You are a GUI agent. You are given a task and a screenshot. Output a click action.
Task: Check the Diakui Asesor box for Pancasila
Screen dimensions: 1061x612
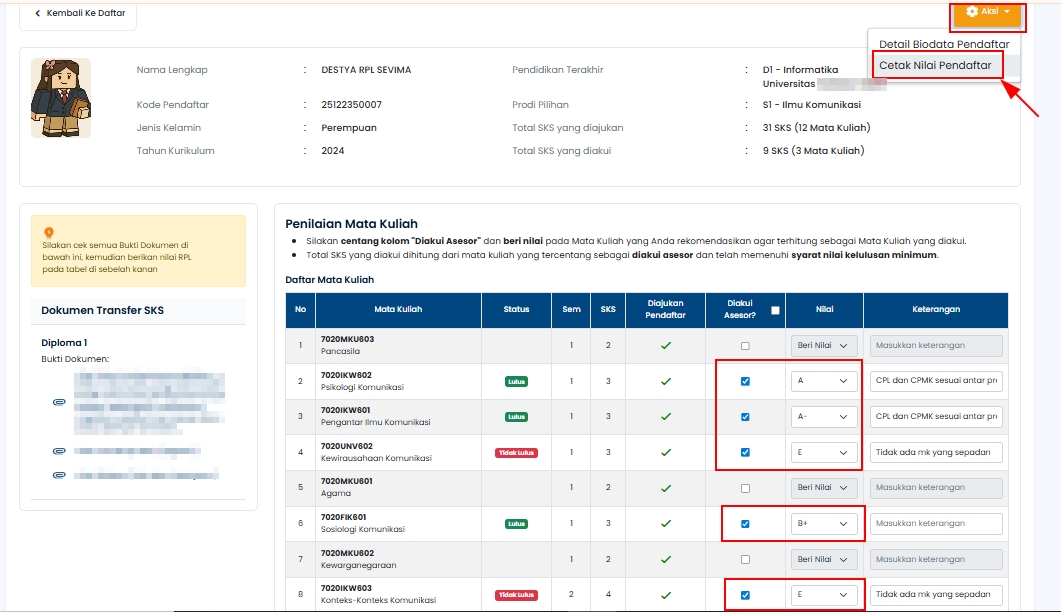coord(745,346)
